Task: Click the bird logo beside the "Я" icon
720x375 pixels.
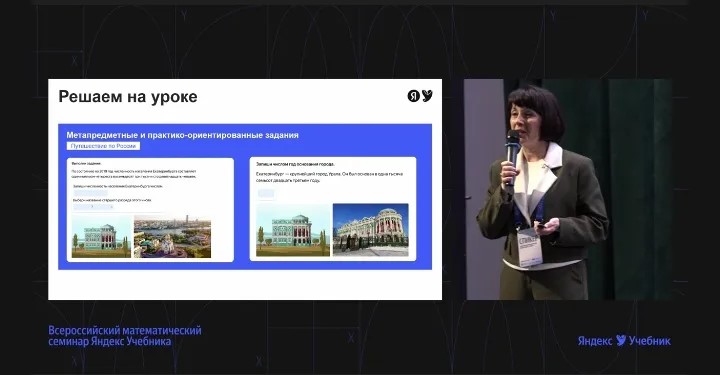Action: tap(428, 95)
